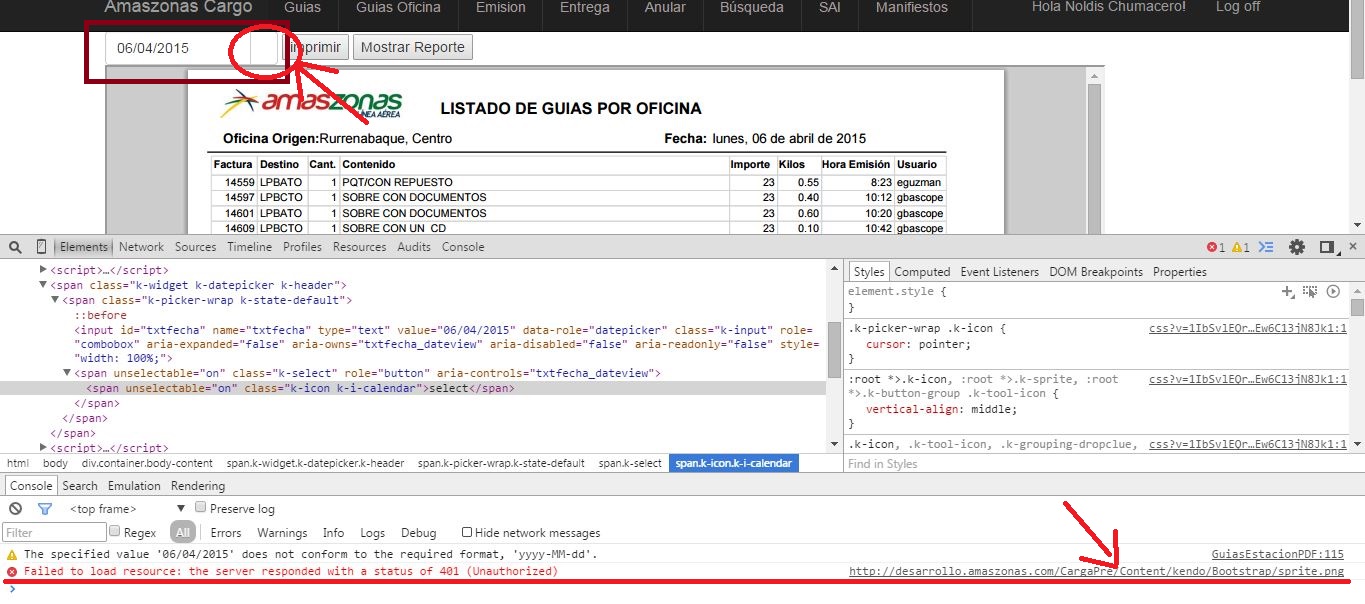The height and width of the screenshot is (604, 1365).
Task: Toggle the device mode phone icon
Action: pyautogui.click(x=41, y=247)
